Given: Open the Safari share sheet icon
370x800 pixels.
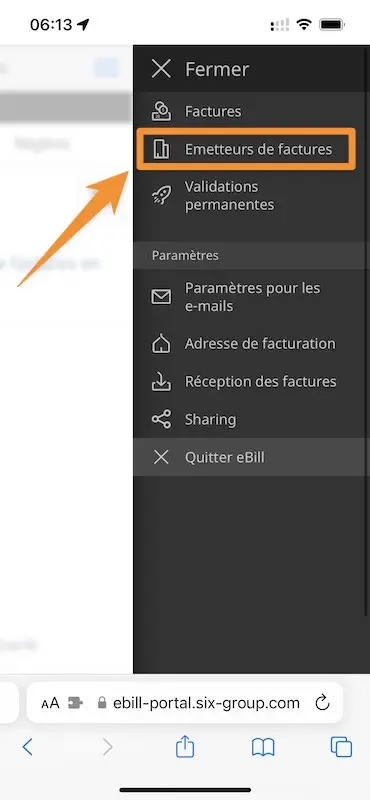Looking at the screenshot, I should pos(185,748).
